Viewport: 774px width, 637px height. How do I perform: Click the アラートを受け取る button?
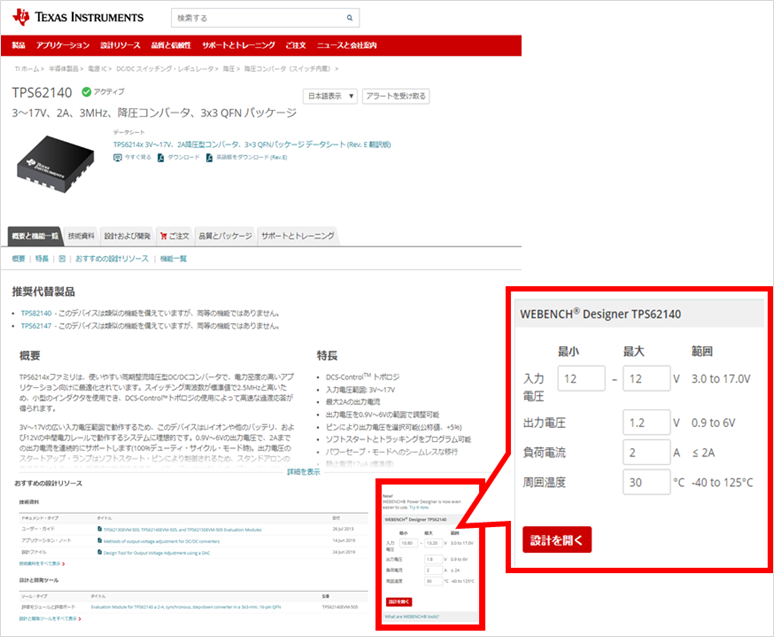coord(395,96)
